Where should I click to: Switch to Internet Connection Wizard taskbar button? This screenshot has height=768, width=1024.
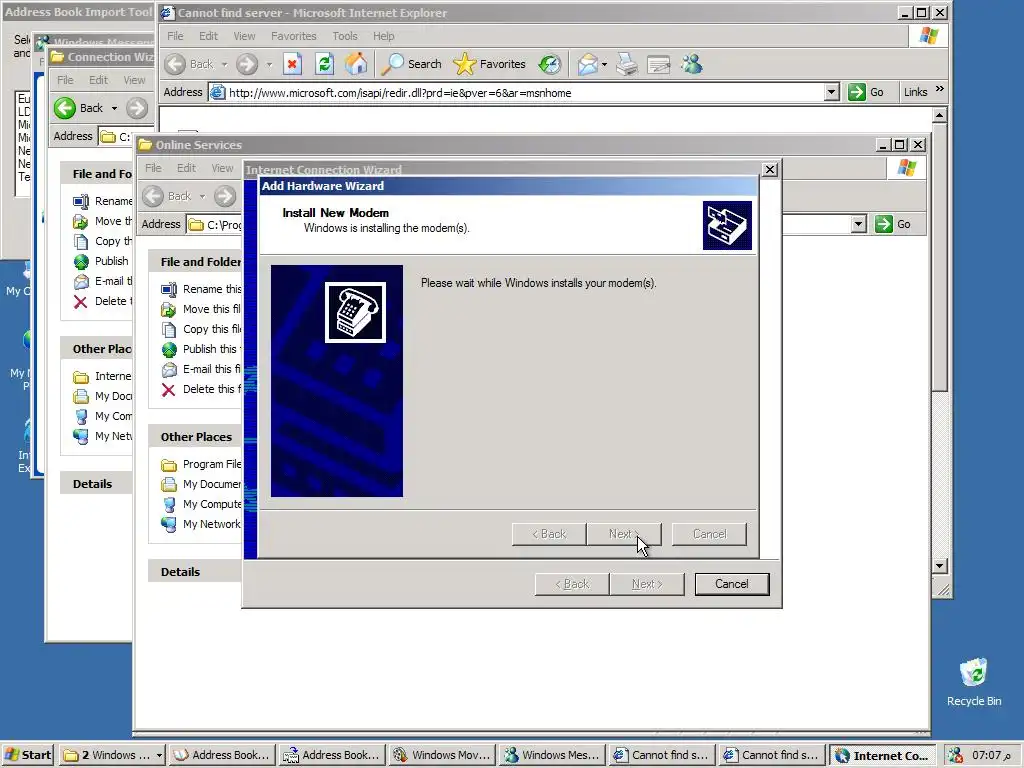[882, 755]
